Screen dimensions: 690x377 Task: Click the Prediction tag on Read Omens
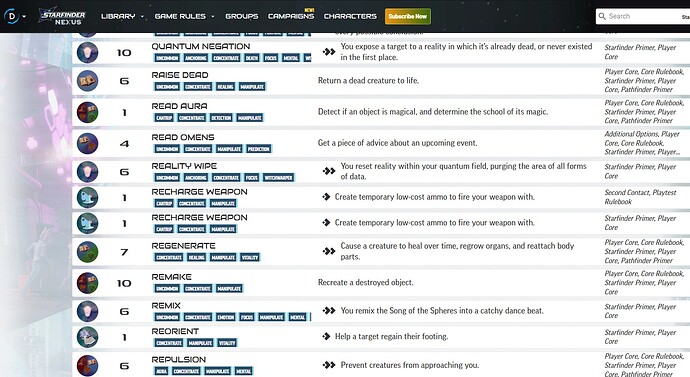pyautogui.click(x=259, y=149)
